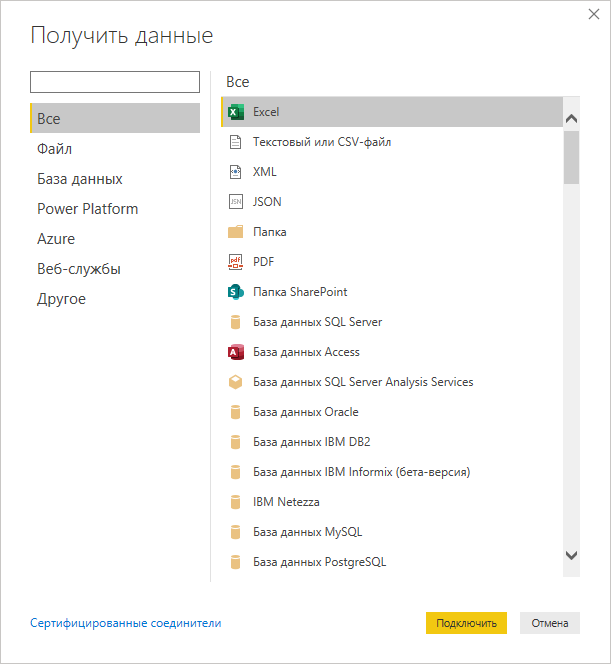Click the SharePoint folder icon

point(235,292)
